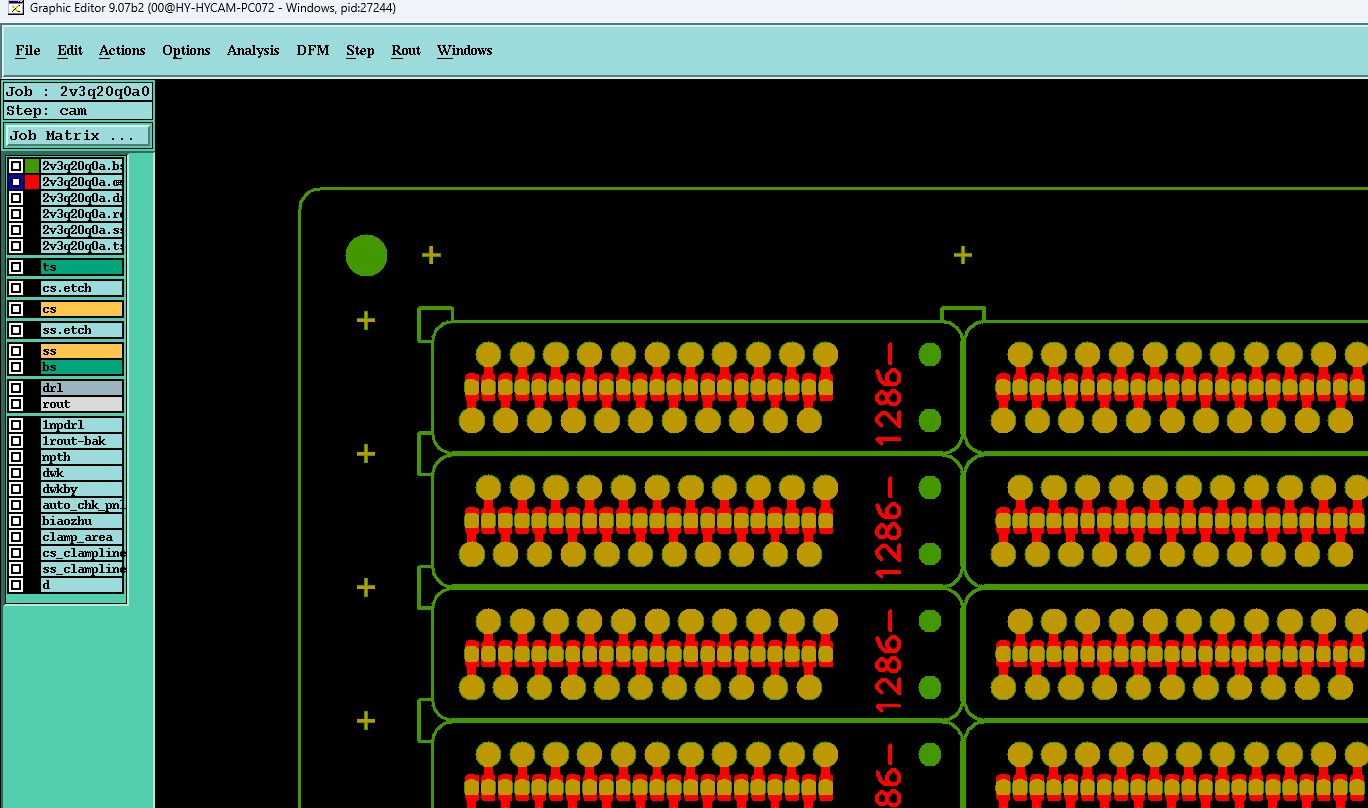Click the Job : 2v3q20q0a0 label
1368x808 pixels.
[x=78, y=91]
